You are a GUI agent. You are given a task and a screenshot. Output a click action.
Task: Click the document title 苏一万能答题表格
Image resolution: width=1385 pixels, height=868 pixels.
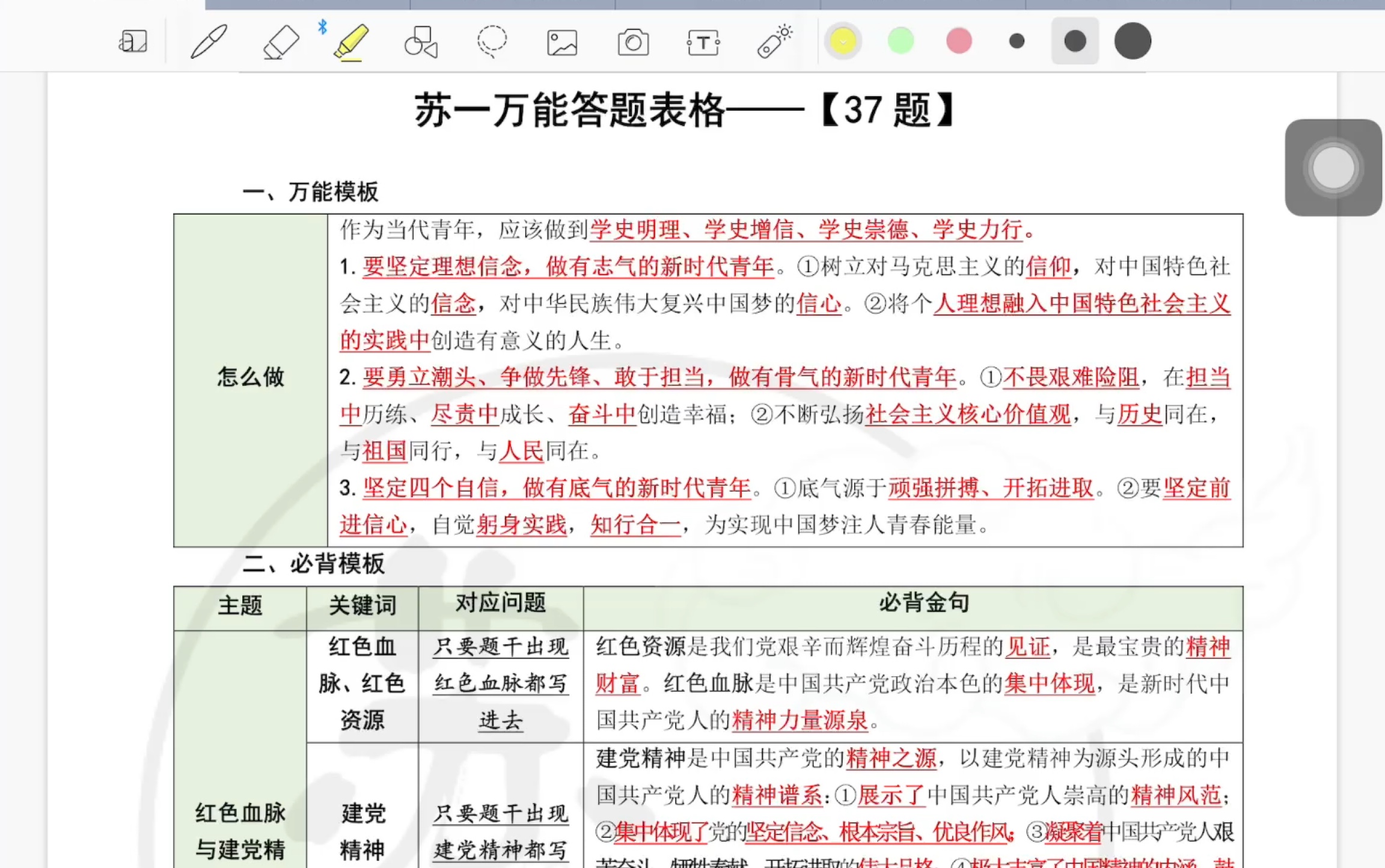(x=570, y=110)
